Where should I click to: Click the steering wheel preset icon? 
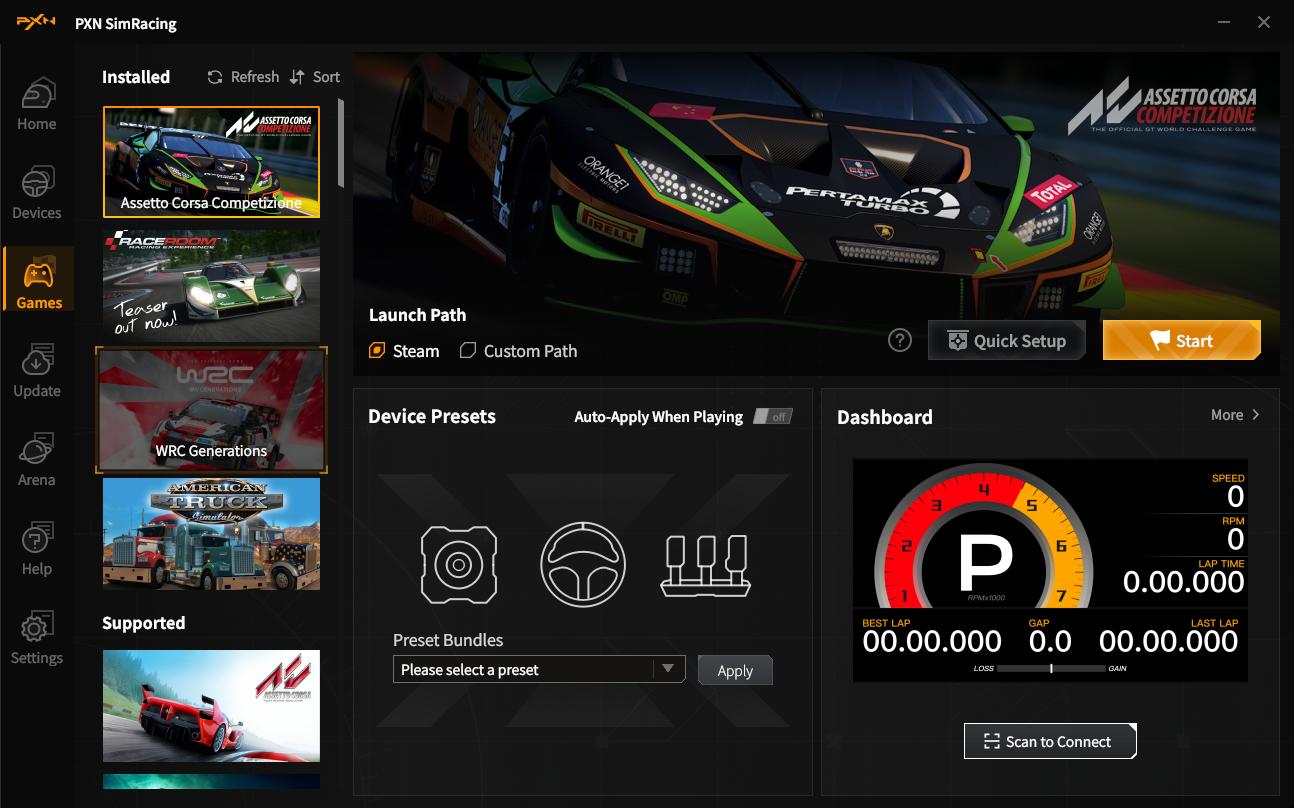[x=583, y=565]
